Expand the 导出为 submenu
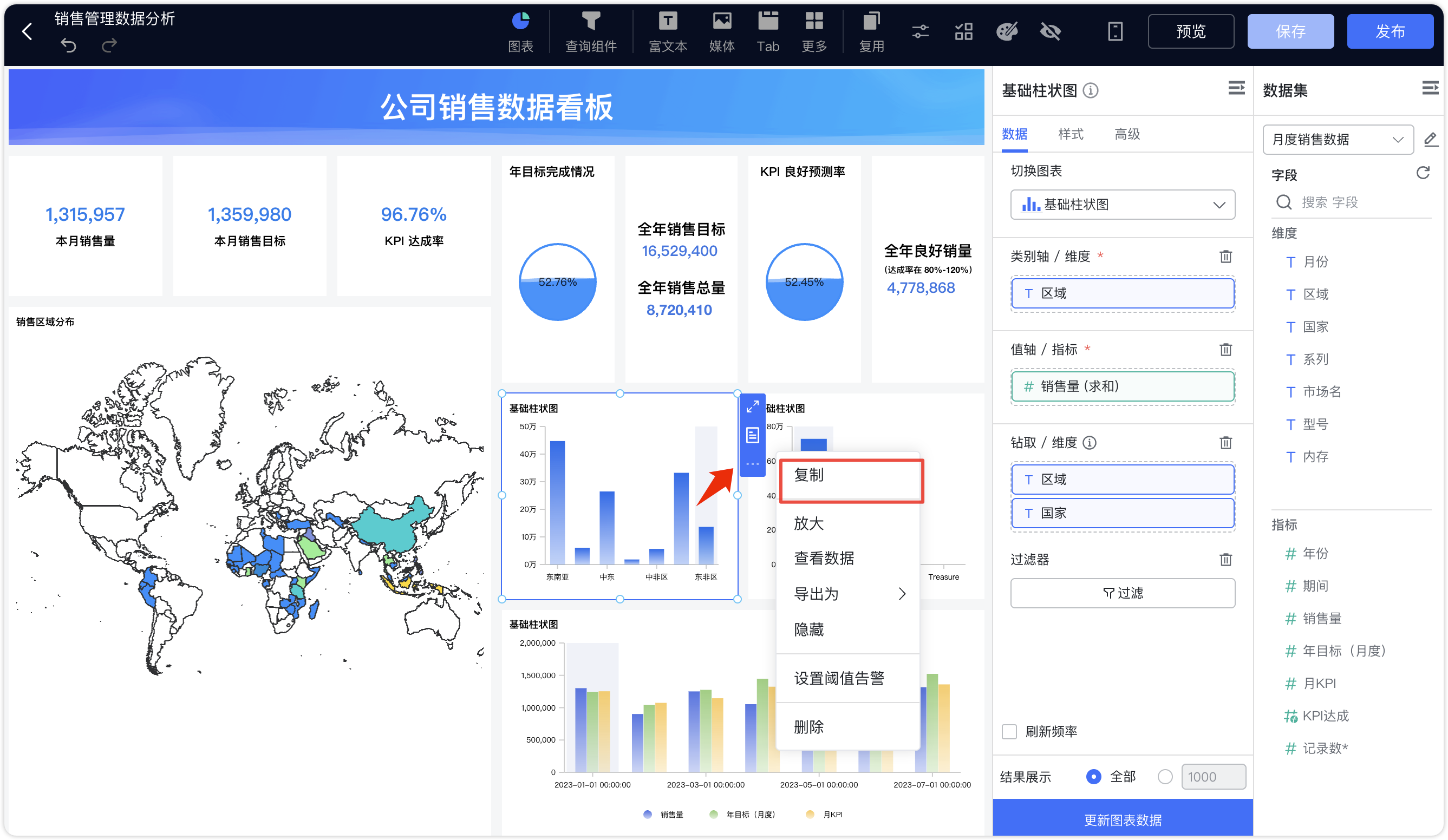 tap(848, 594)
